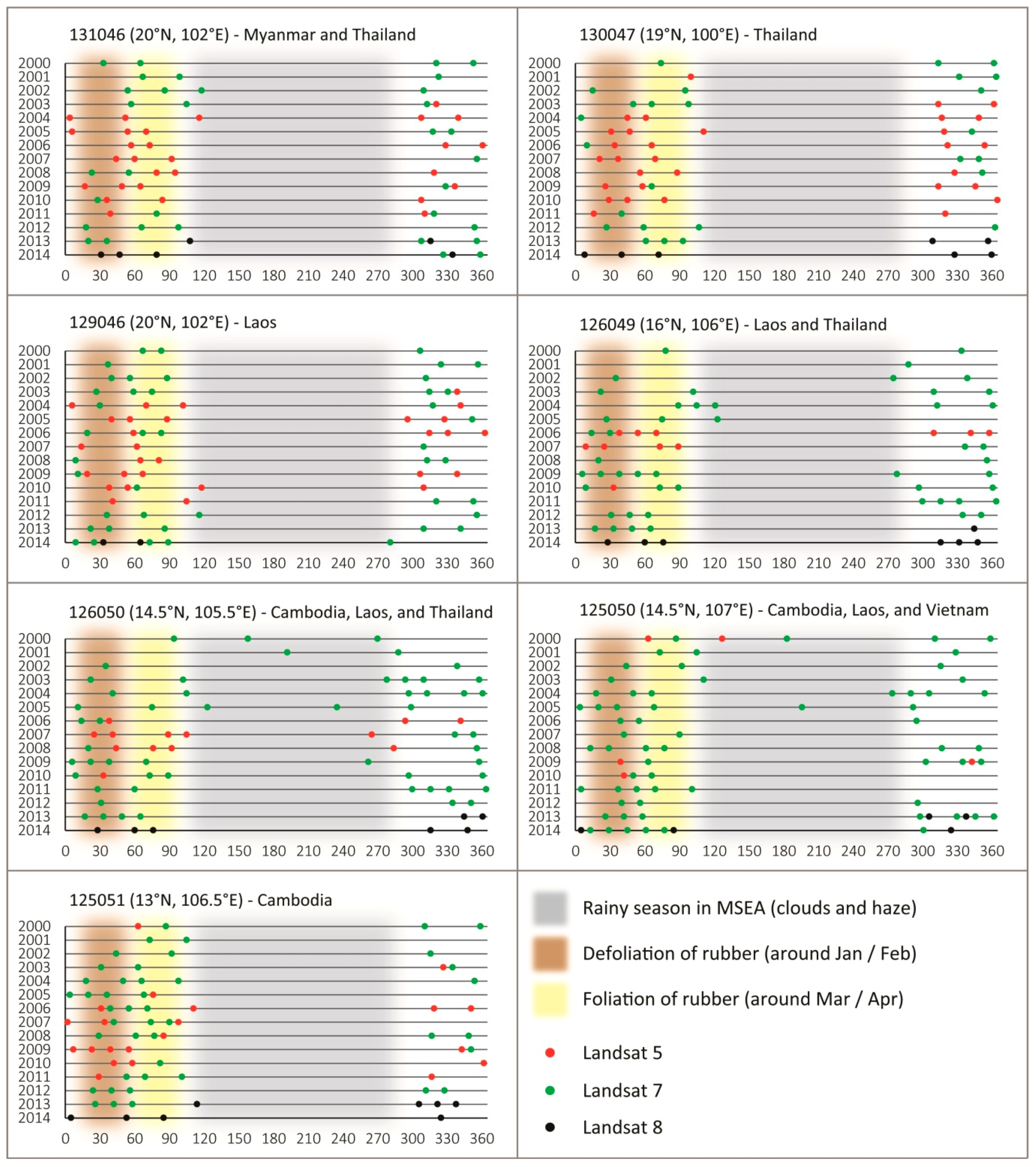Click the 125050 Cambodia, Laos, and Vietnam title
1036x1167 pixels.
coord(784,611)
